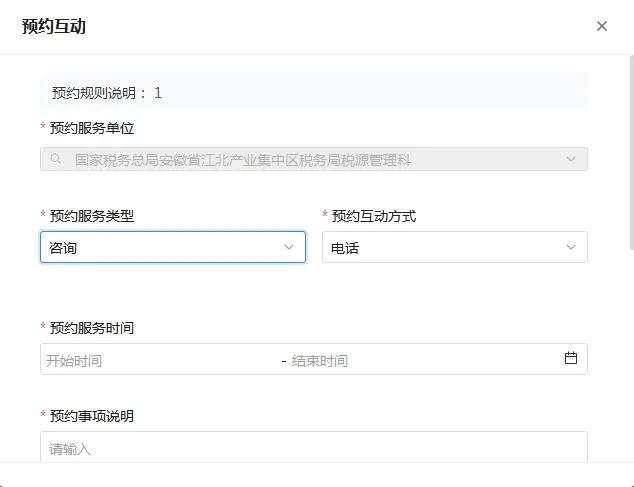This screenshot has width=634, height=487.
Task: Open the calendar icon for 预约服务时间
Action: pyautogui.click(x=571, y=358)
